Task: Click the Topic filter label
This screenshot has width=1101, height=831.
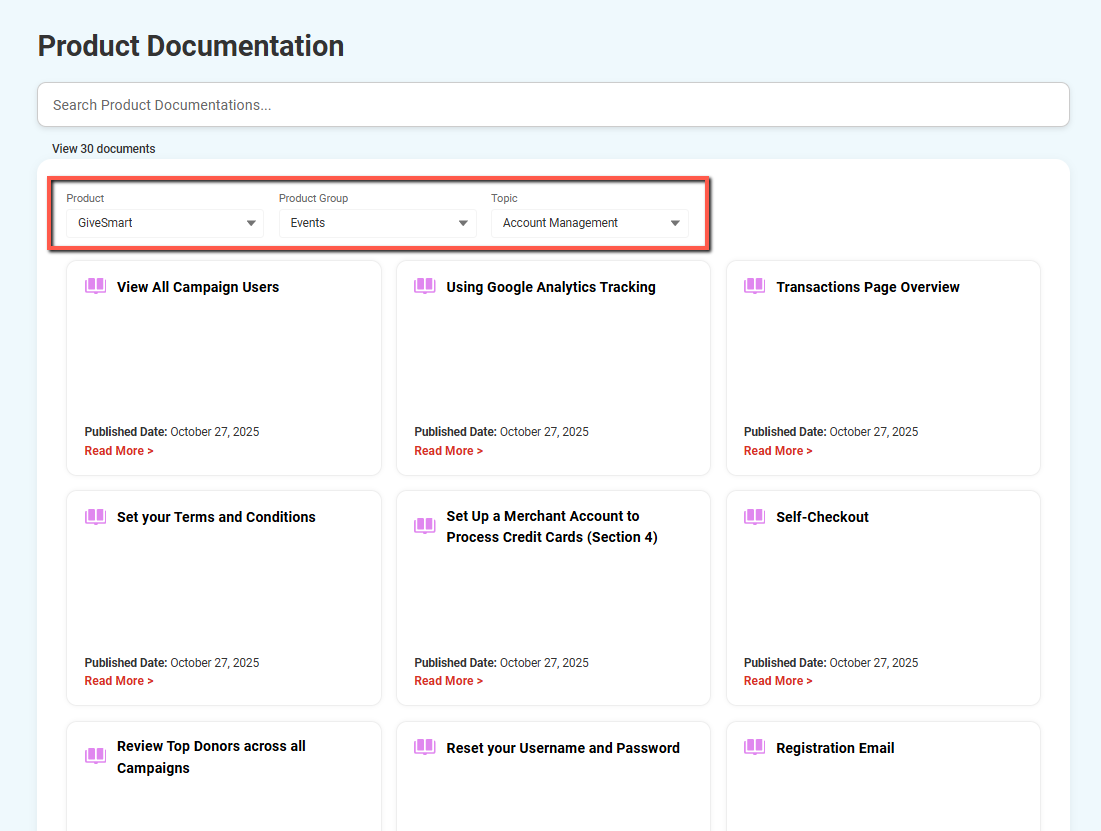Action: [x=504, y=198]
